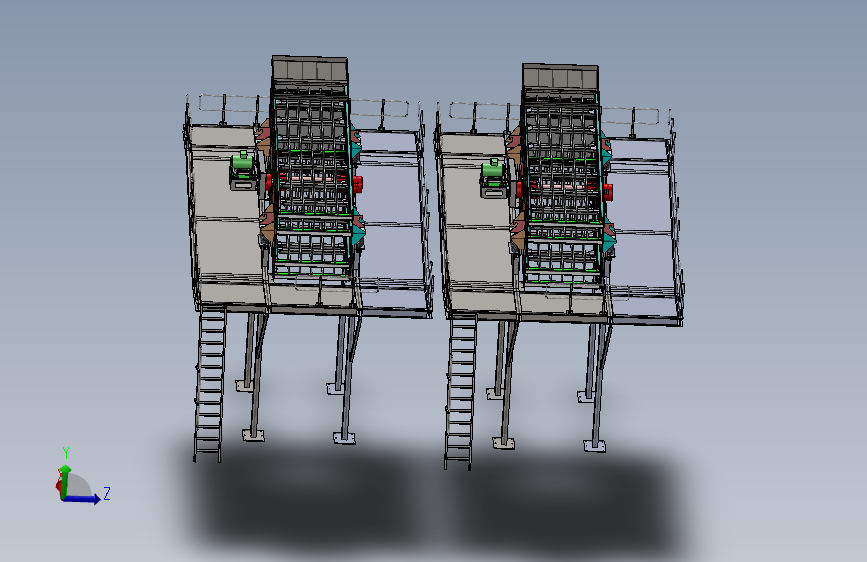Select the right assembly's staircase ladder
867x562 pixels.
coord(460,392)
